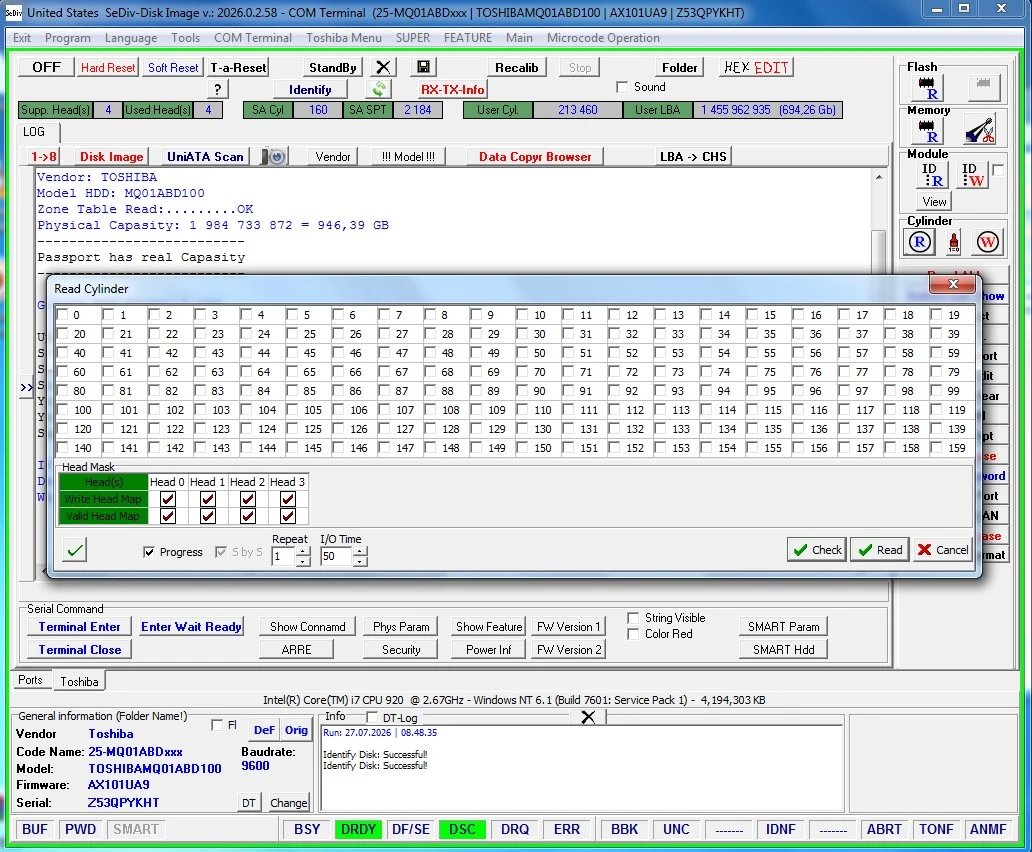
Task: Click the Orig button
Action: [296, 730]
